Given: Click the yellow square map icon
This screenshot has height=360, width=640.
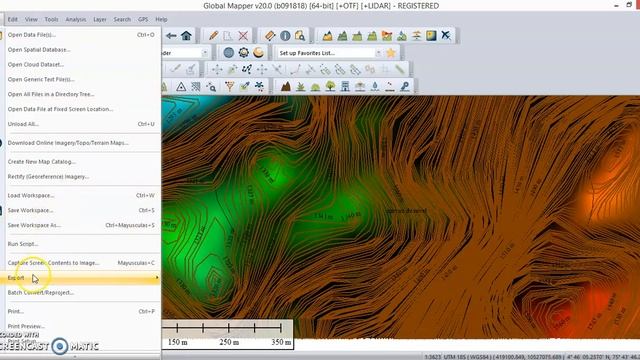Looking at the screenshot, I should [x=431, y=36].
